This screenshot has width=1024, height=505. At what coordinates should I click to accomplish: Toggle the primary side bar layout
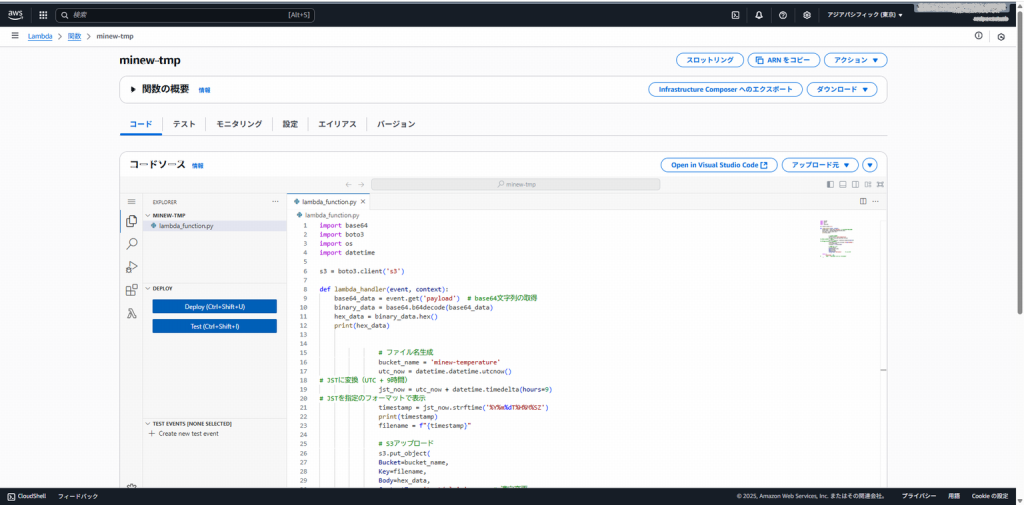(x=830, y=184)
